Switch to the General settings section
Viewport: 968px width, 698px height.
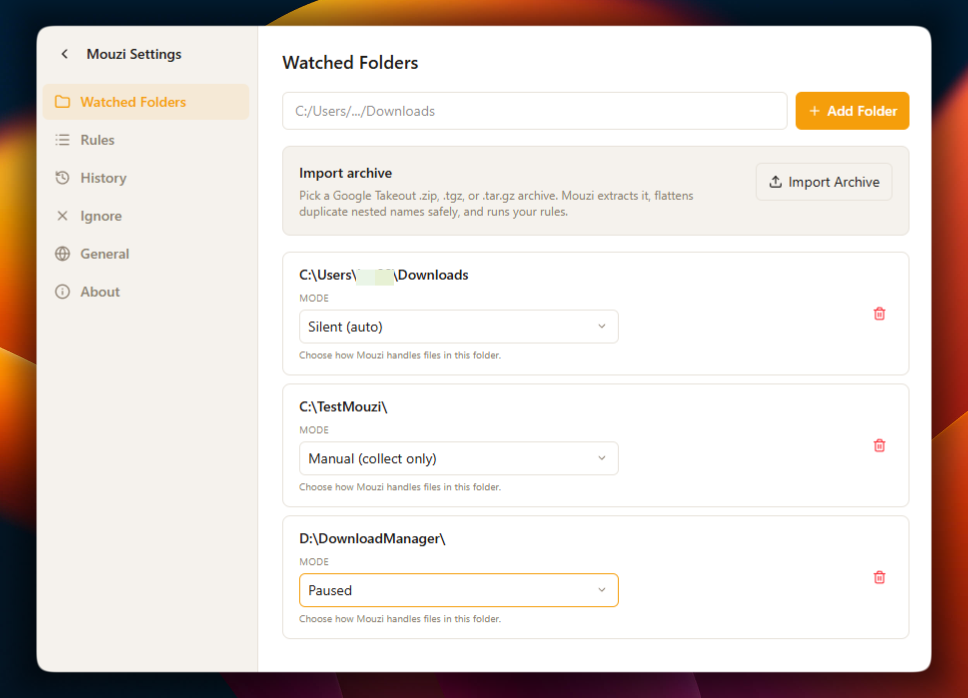146,254
